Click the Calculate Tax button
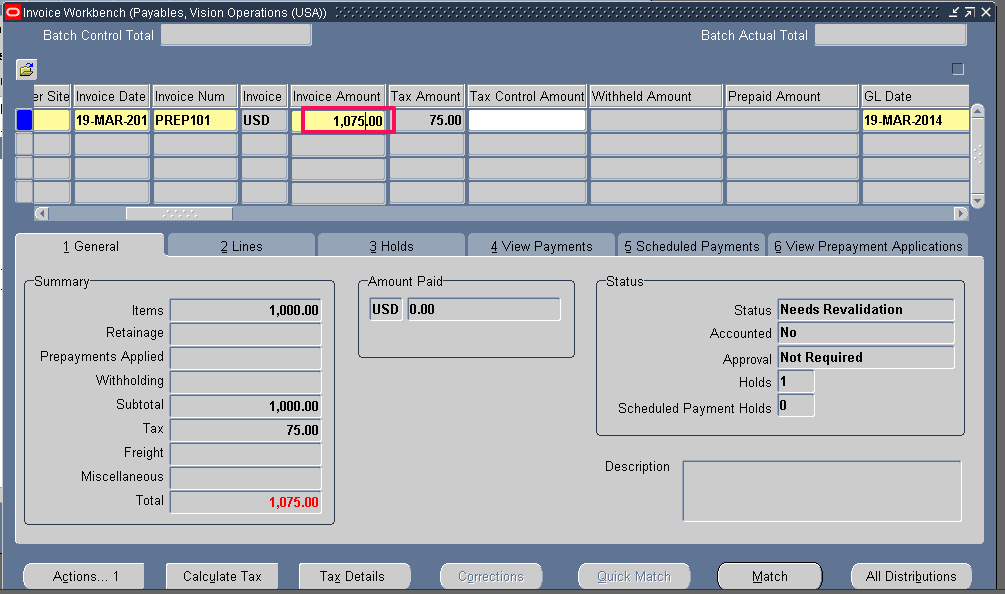1005x594 pixels. 222,576
